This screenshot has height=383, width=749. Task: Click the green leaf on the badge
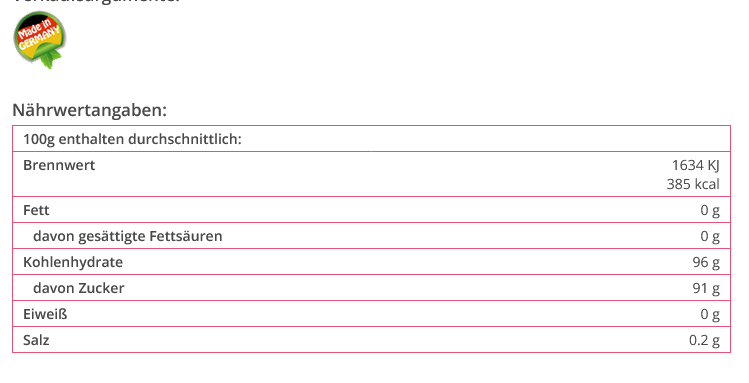[50, 59]
